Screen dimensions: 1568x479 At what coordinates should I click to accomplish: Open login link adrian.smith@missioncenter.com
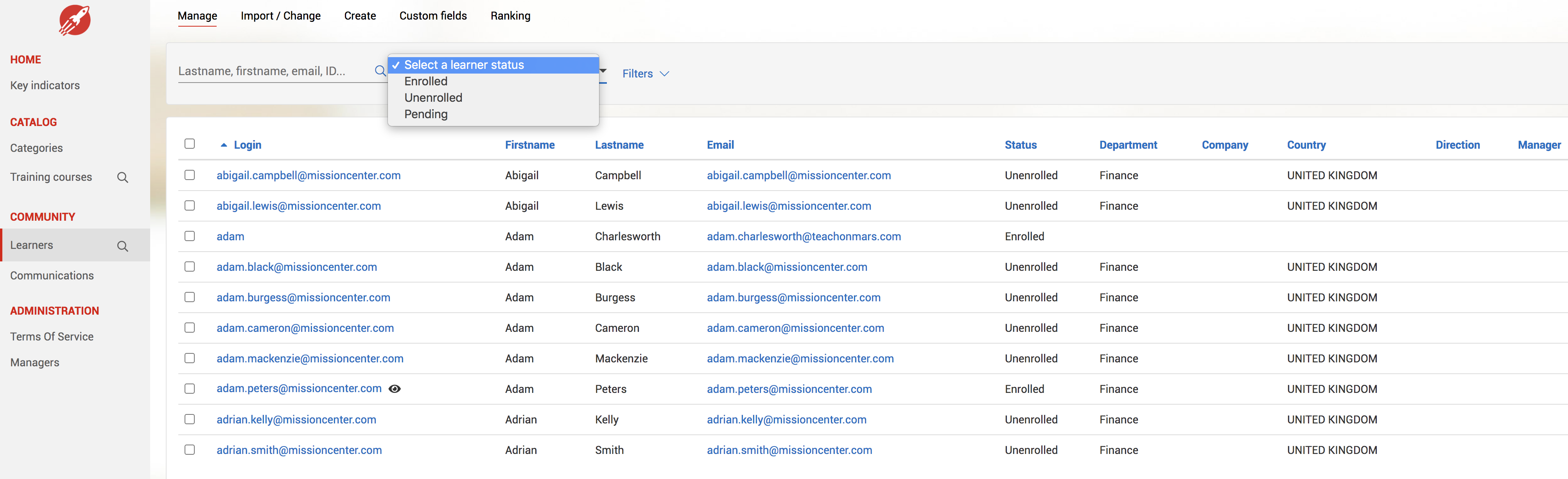pyautogui.click(x=299, y=450)
